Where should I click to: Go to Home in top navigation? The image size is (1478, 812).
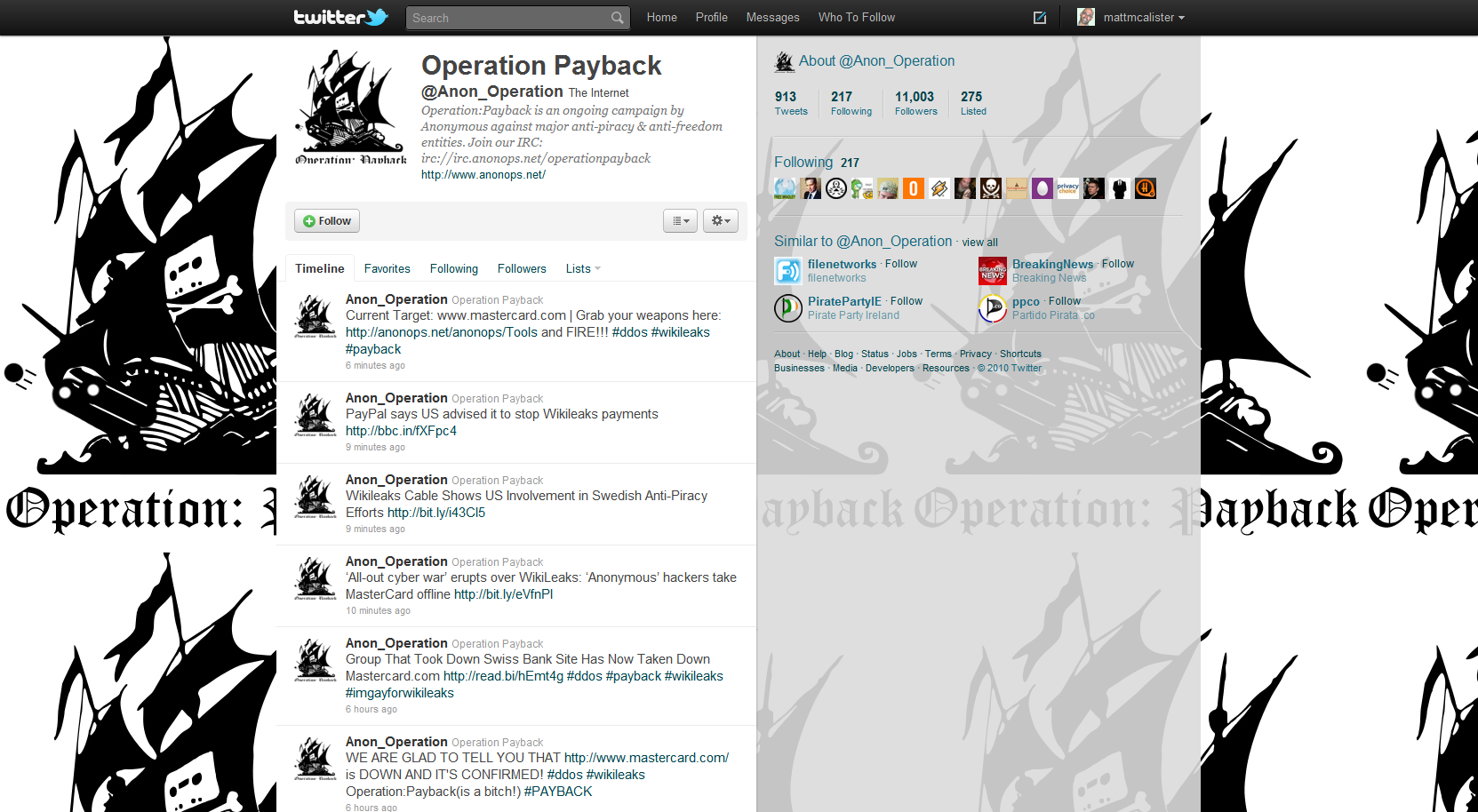click(x=662, y=17)
